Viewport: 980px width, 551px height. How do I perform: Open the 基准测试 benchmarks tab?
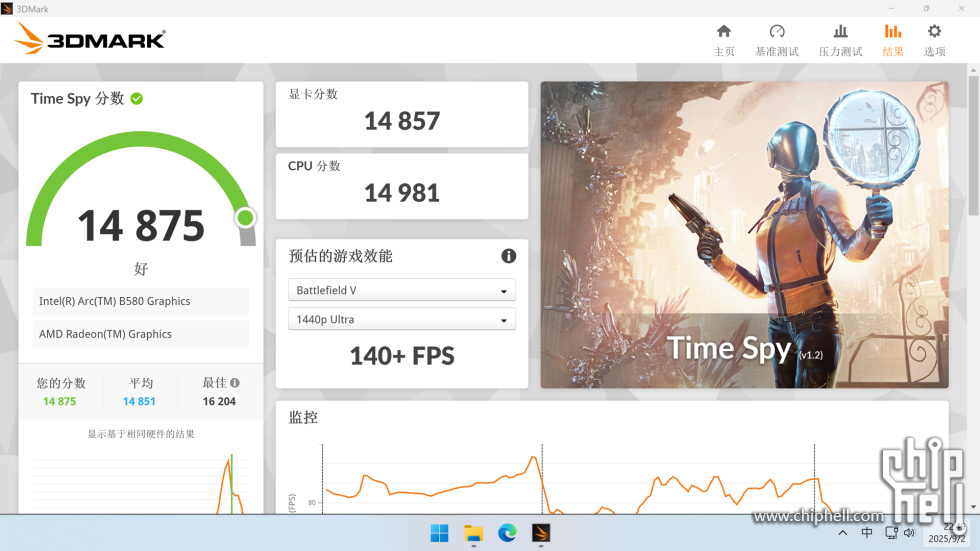[776, 41]
